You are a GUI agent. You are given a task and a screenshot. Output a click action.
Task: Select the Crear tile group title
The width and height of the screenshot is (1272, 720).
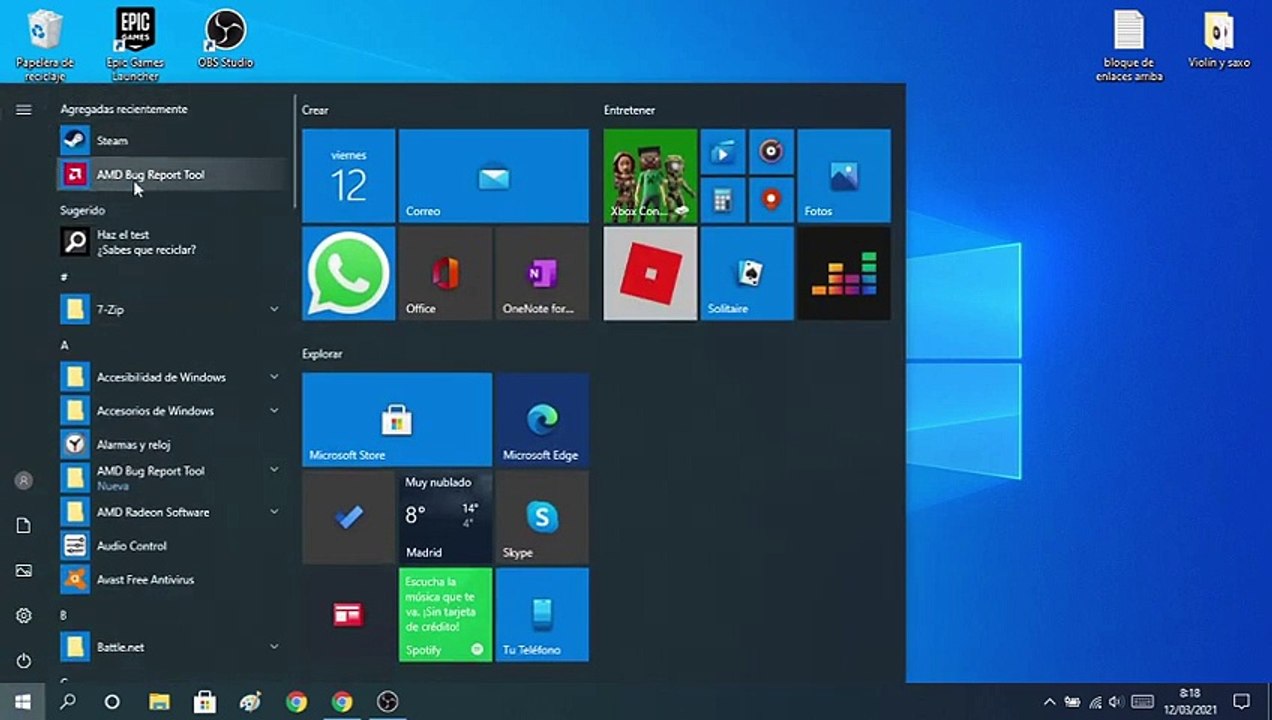point(315,110)
